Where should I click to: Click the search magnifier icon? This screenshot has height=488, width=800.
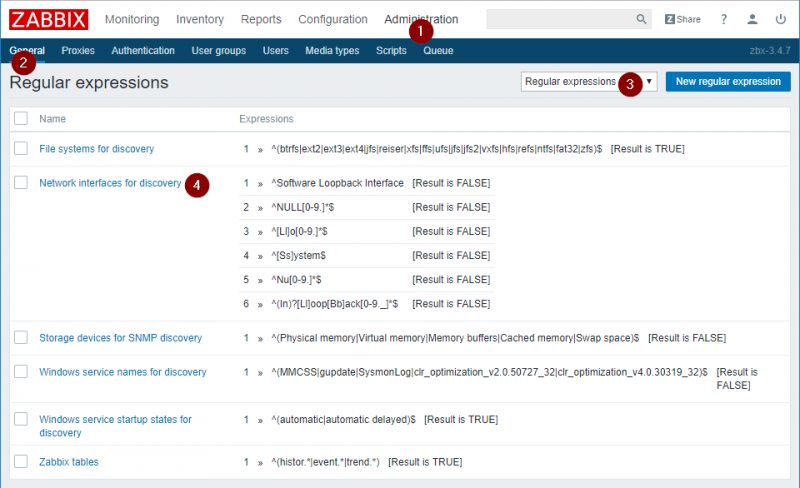click(x=641, y=19)
